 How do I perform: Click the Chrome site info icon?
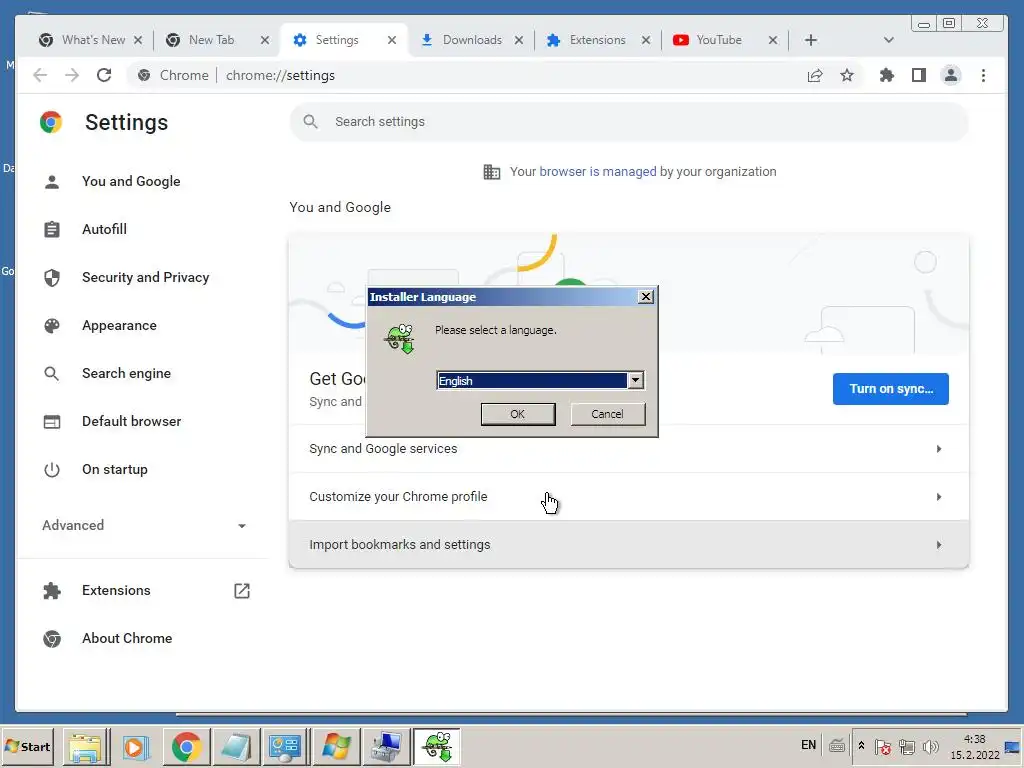[x=144, y=75]
